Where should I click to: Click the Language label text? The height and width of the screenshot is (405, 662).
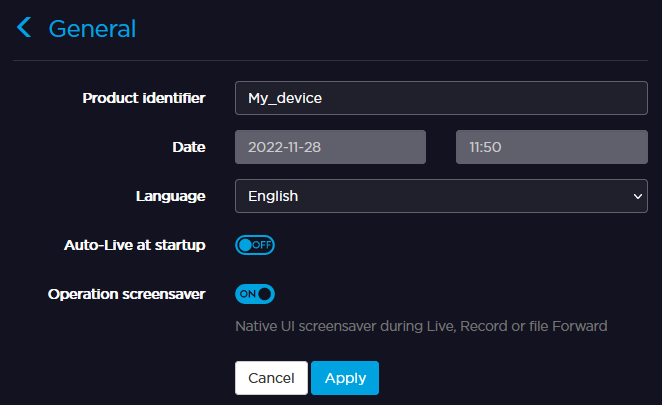[170, 196]
